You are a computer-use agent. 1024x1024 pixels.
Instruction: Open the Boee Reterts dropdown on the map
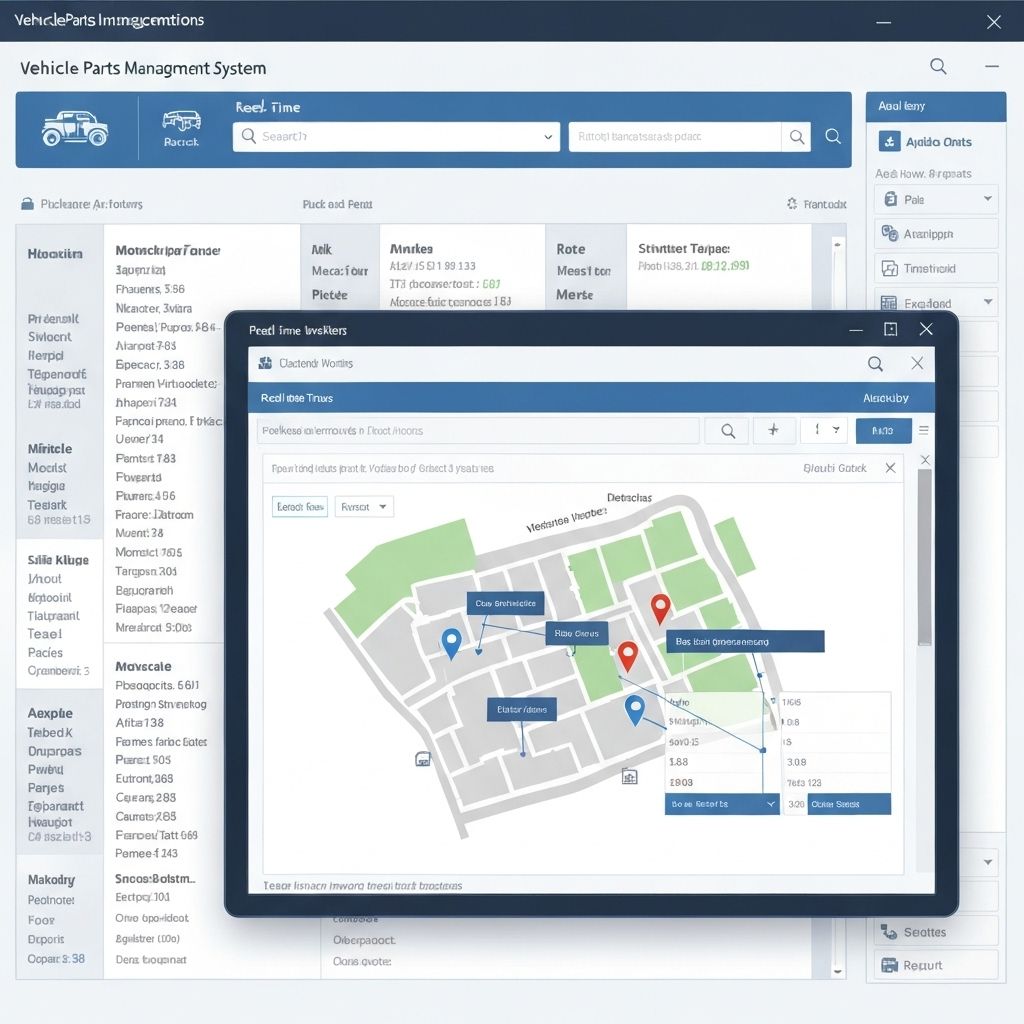769,804
